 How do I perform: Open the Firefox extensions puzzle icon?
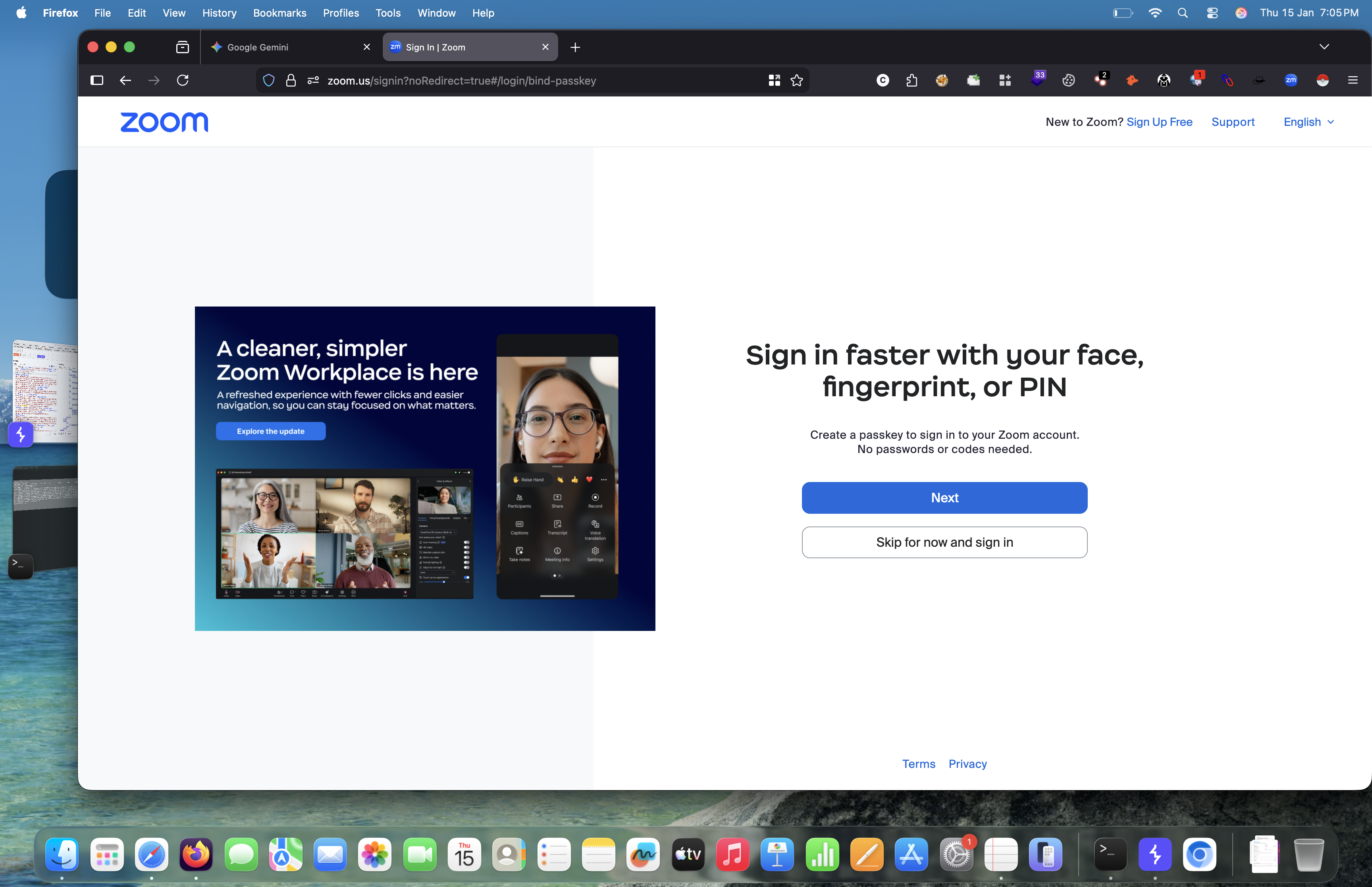(x=911, y=81)
